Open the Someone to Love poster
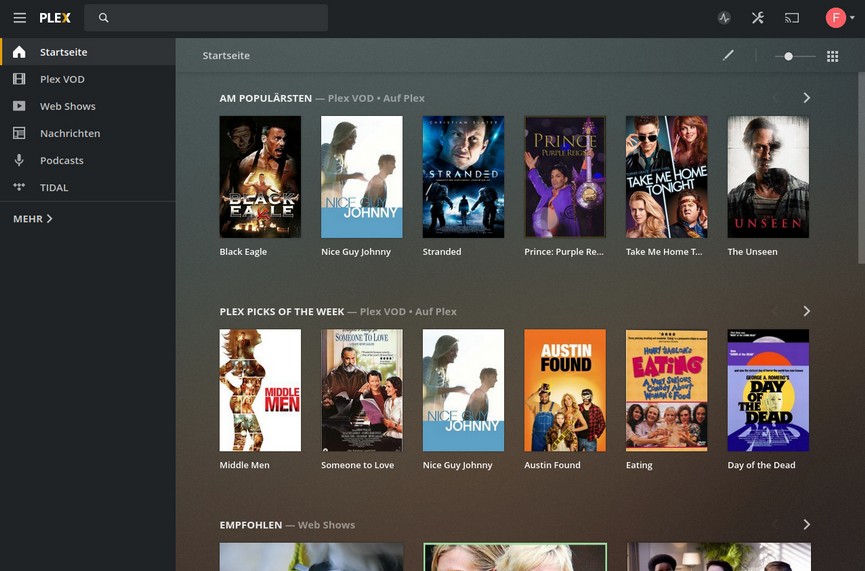 (362, 390)
